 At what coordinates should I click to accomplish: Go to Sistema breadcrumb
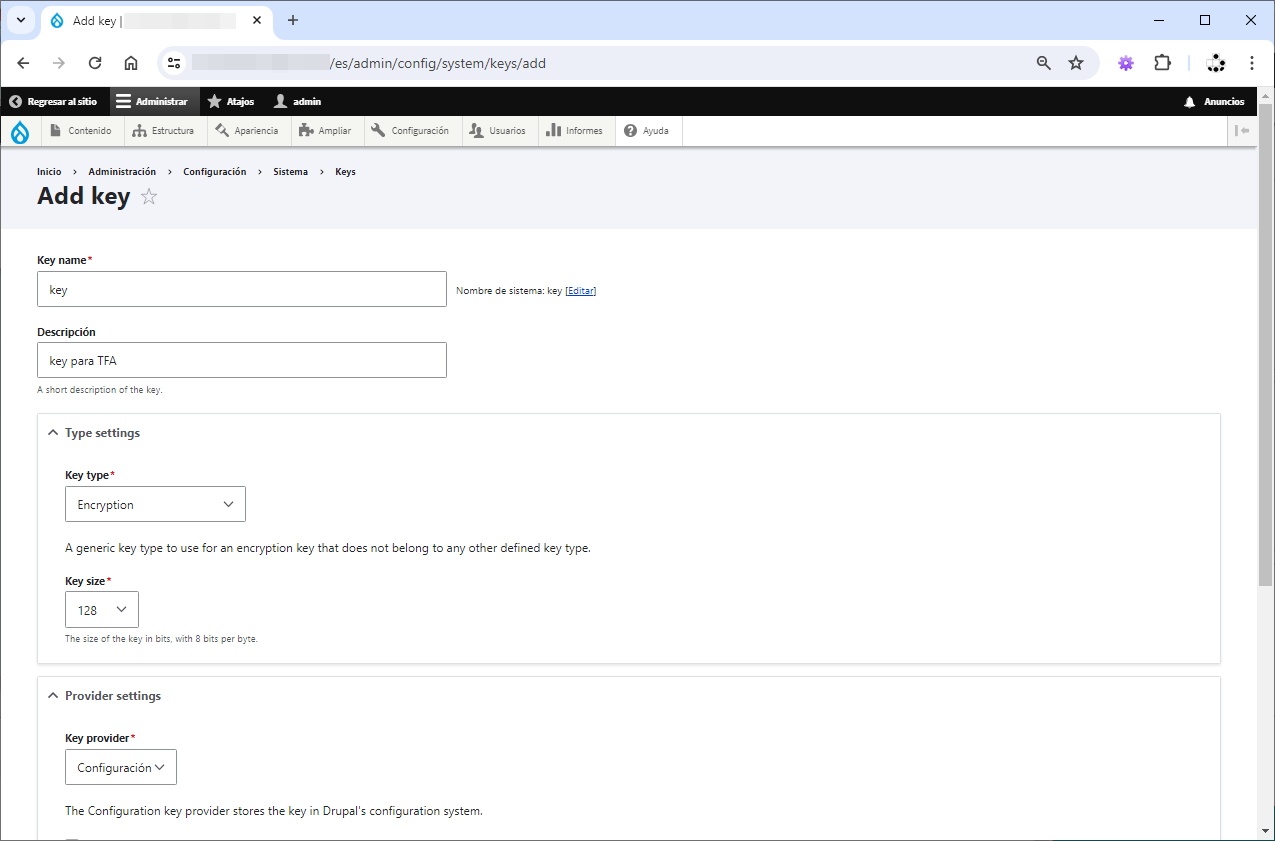[291, 172]
